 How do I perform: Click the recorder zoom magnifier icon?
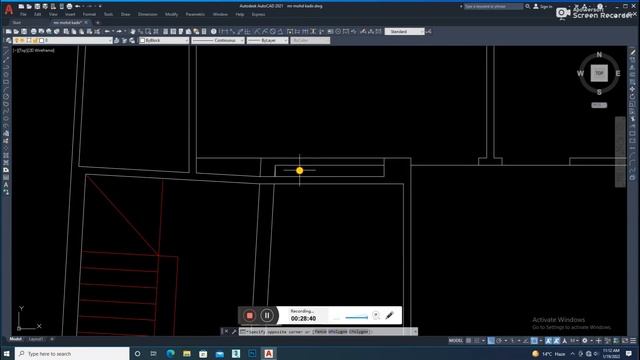(x=376, y=315)
